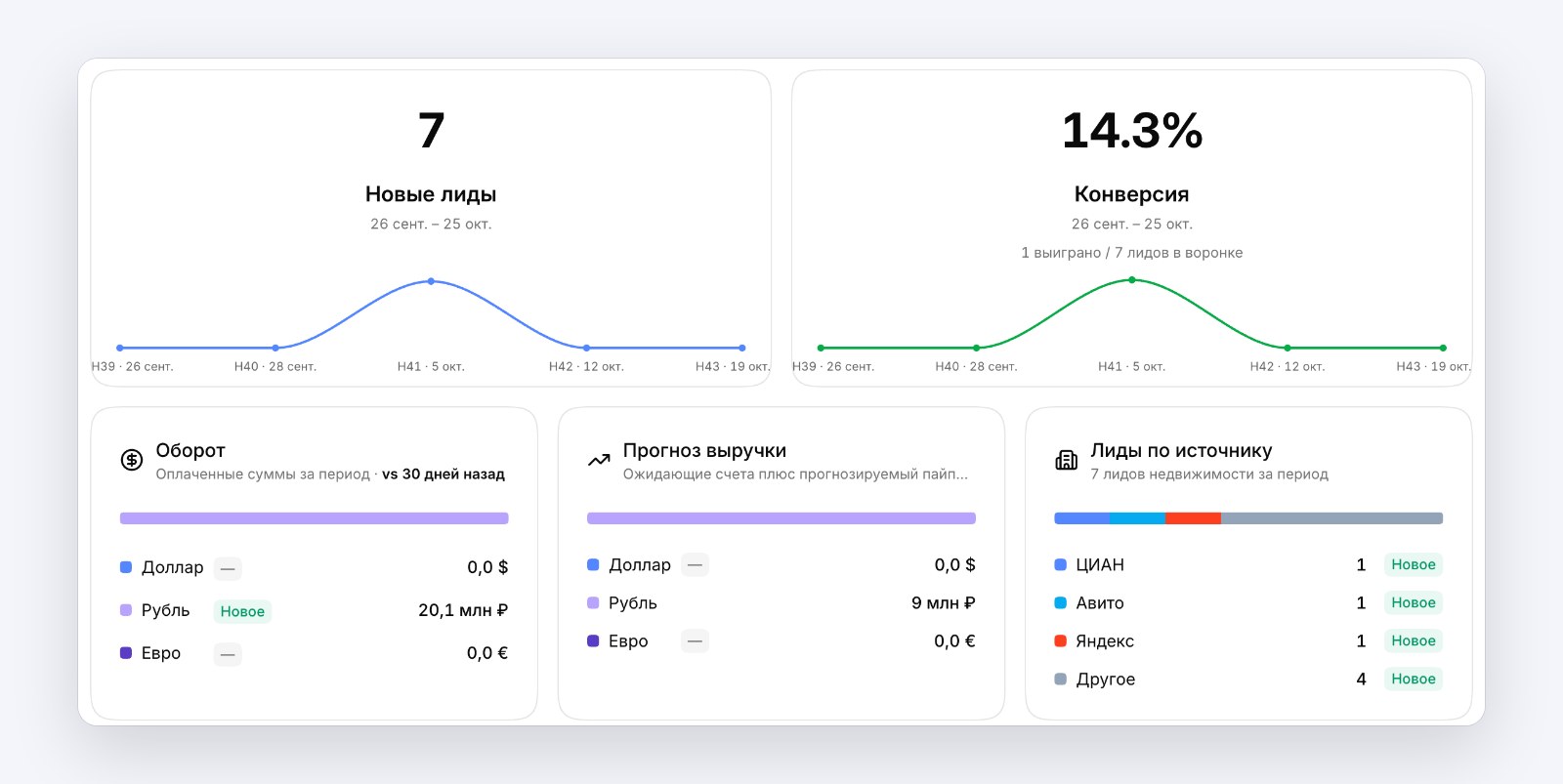Click the dash badge beside Евро in Оборот

click(x=228, y=654)
